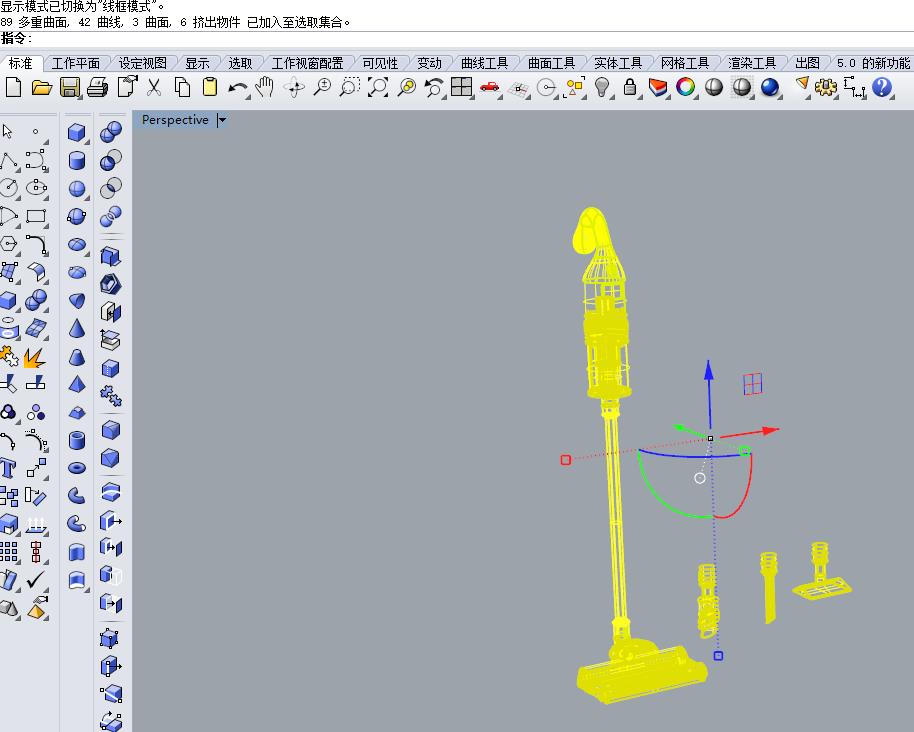Select the 显示 toolbar tab

pyautogui.click(x=197, y=63)
